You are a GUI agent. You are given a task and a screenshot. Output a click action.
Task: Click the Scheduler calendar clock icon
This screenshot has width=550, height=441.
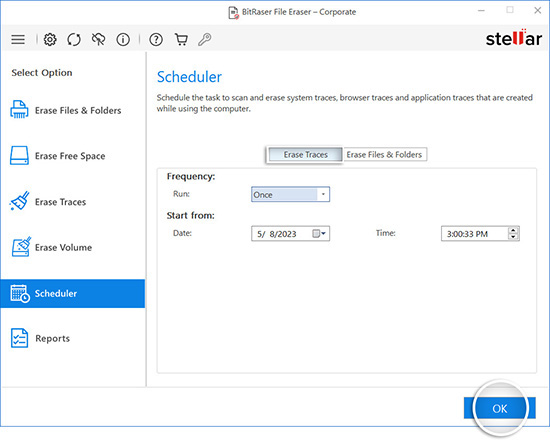point(20,293)
